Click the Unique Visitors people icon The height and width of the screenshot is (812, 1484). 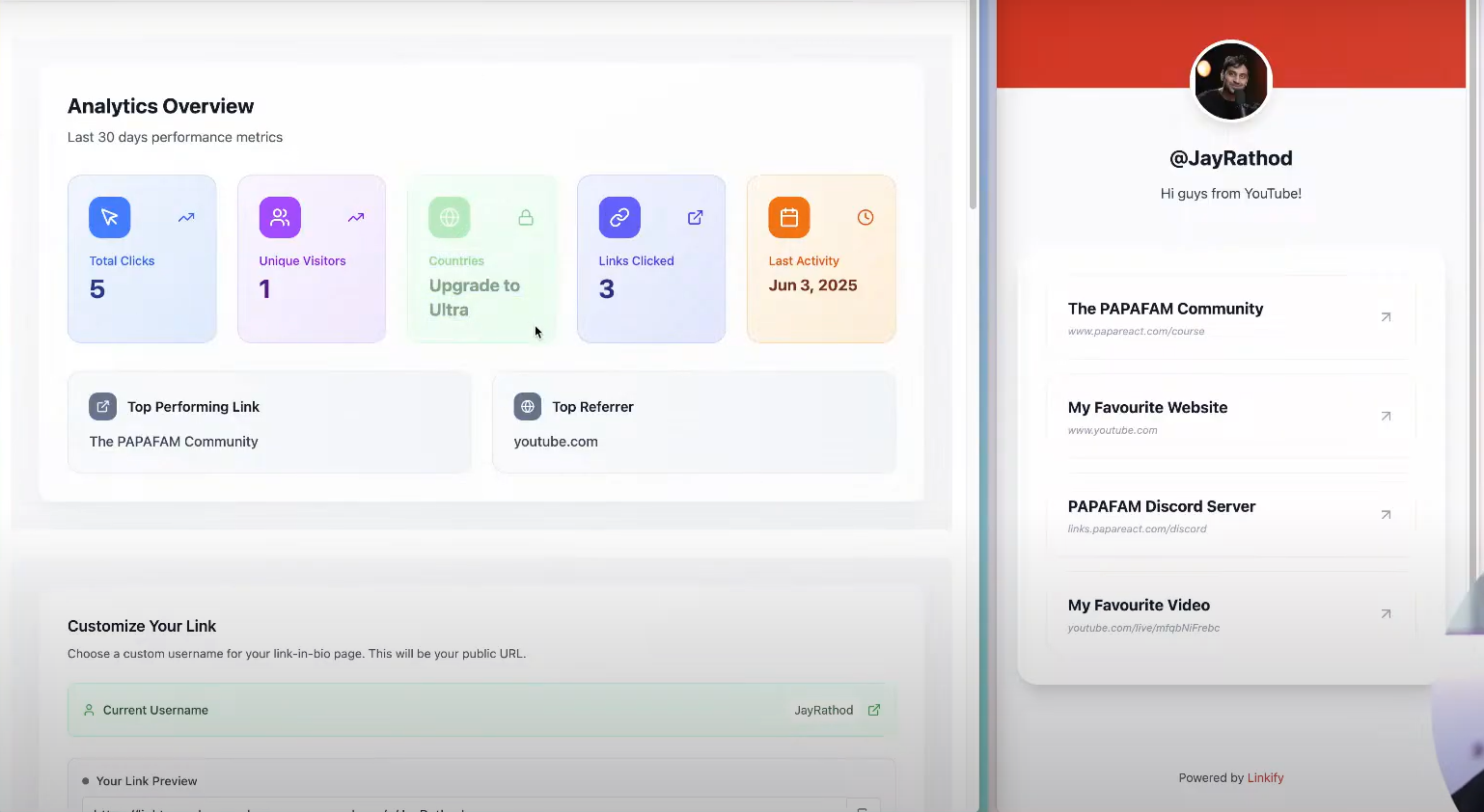pyautogui.click(x=280, y=218)
